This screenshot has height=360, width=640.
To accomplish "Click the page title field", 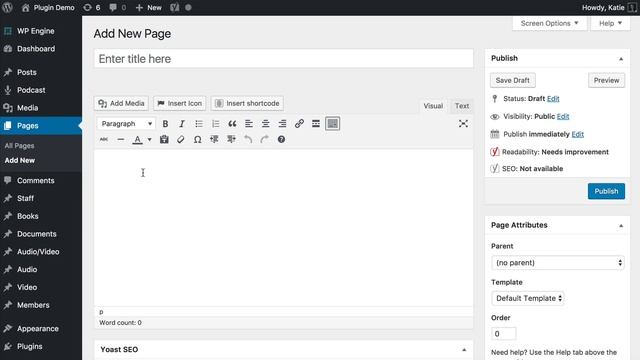I will 284,59.
